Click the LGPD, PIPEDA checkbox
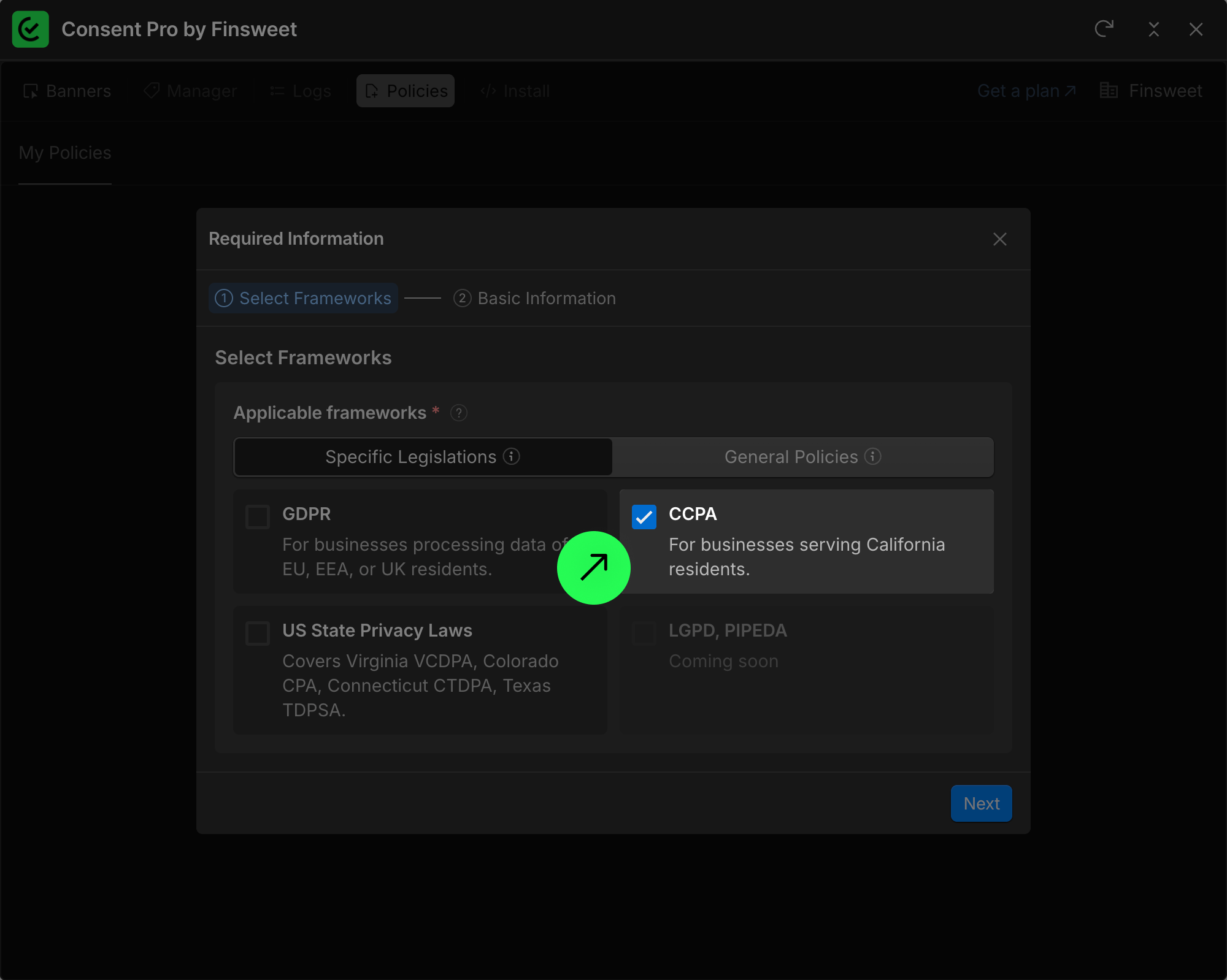The width and height of the screenshot is (1227, 980). point(644,634)
